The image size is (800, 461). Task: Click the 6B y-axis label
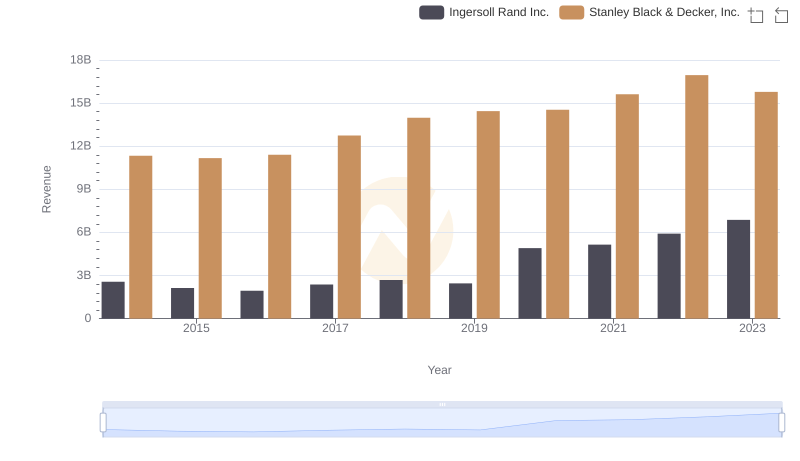click(84, 232)
